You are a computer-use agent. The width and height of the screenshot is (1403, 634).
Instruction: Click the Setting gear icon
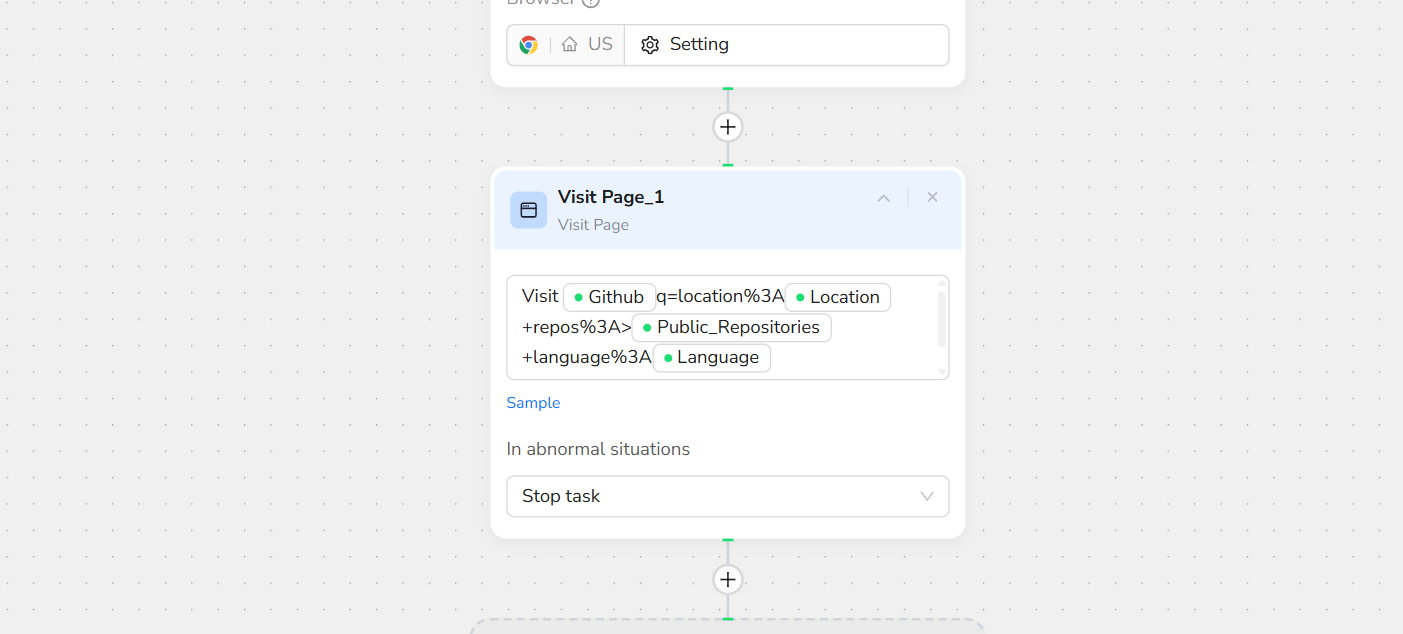click(x=650, y=45)
